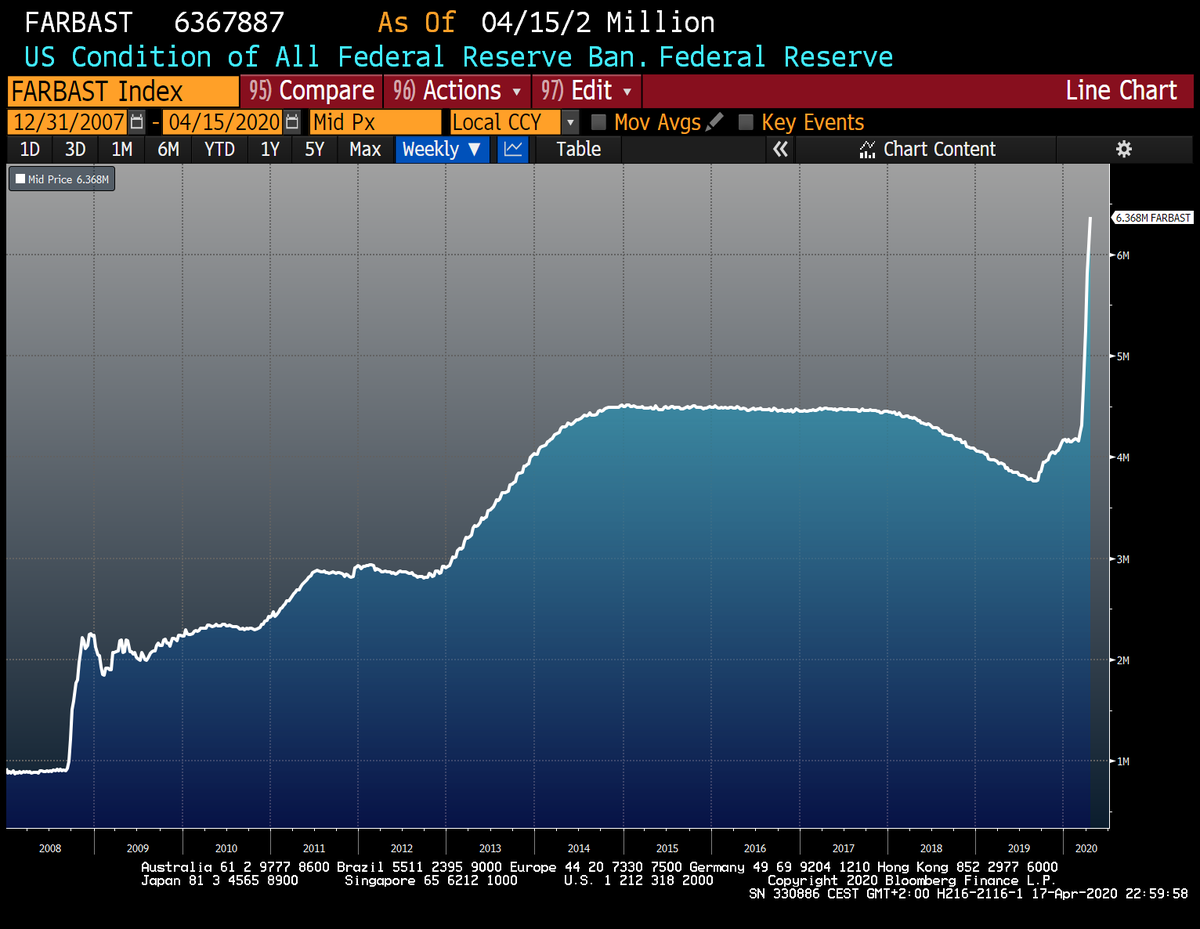Select the Max time range tab

(365, 149)
